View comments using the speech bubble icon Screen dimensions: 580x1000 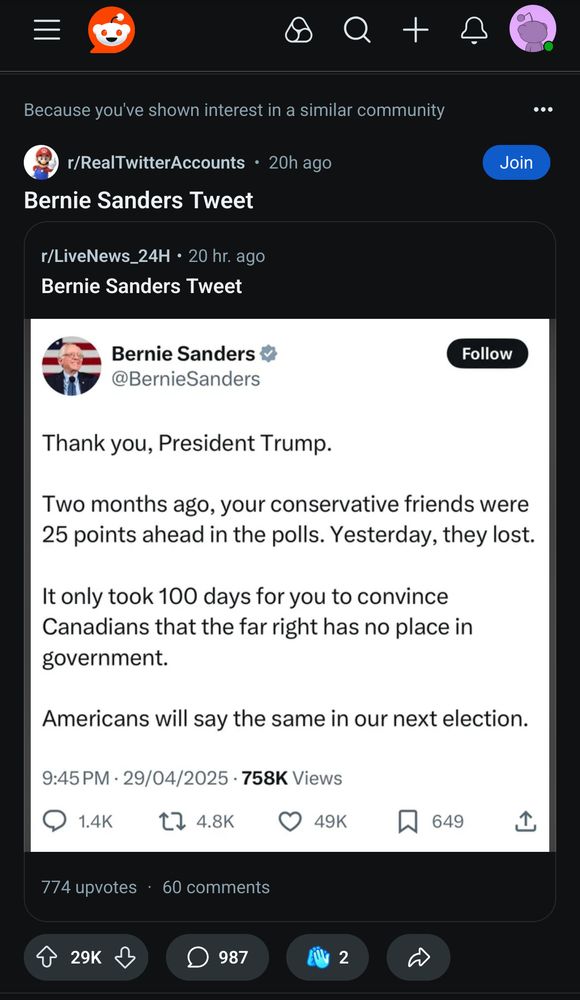click(217, 957)
